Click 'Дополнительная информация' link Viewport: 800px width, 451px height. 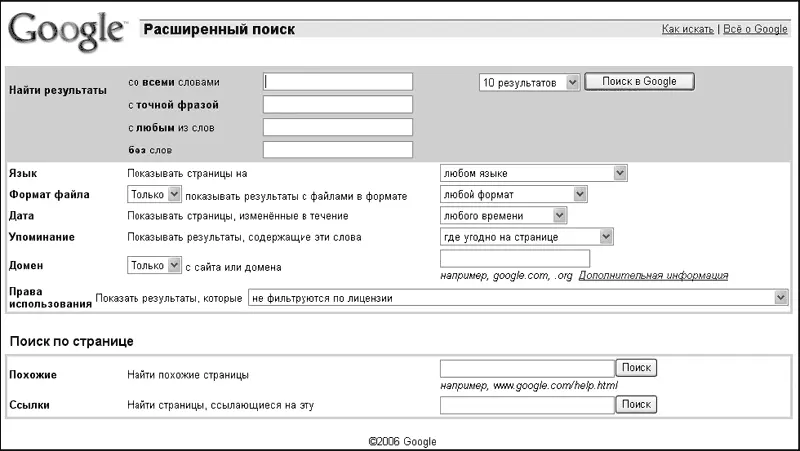[x=653, y=275]
